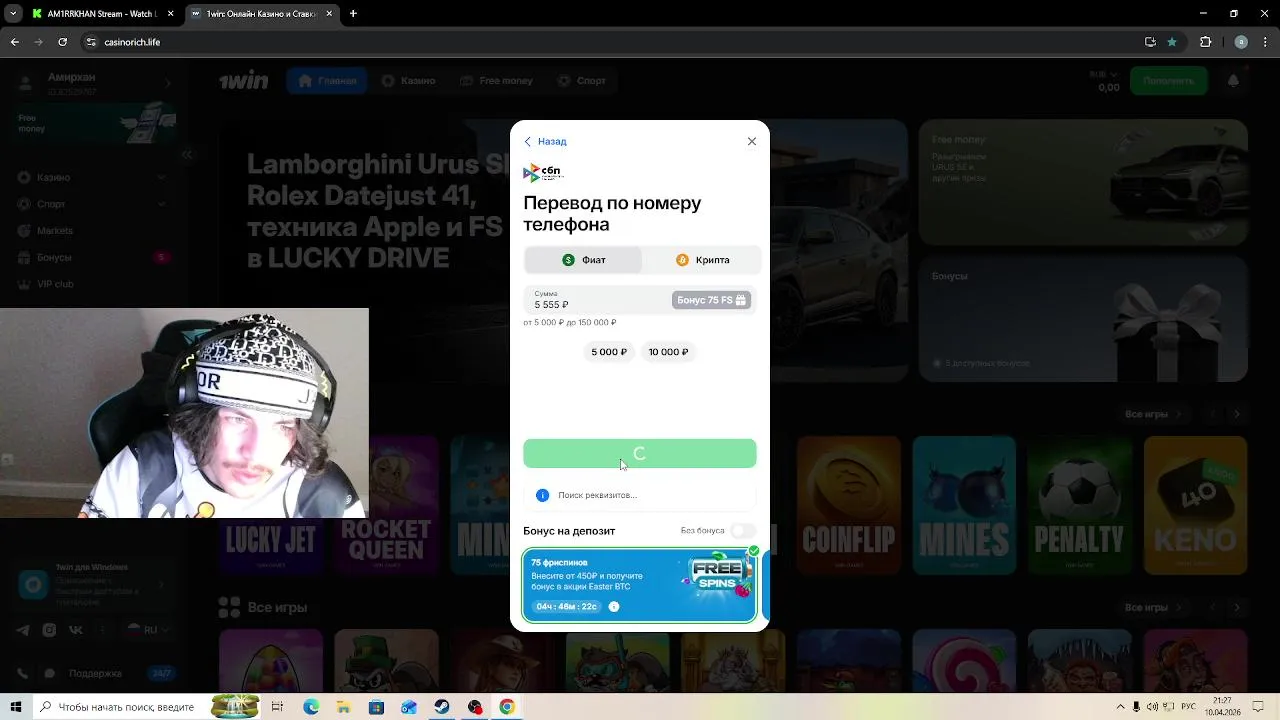The image size is (1280, 720).
Task: Open the KENO game tile
Action: [1195, 505]
